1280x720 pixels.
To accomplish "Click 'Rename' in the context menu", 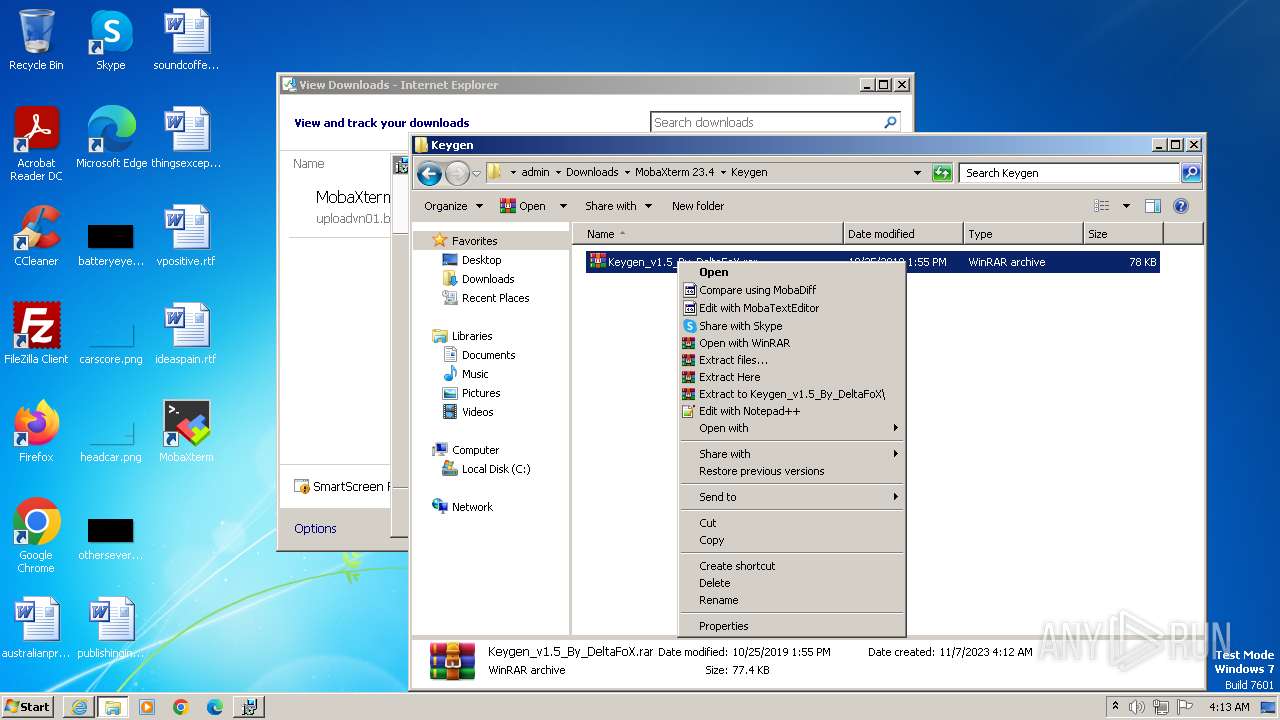I will pos(792,600).
